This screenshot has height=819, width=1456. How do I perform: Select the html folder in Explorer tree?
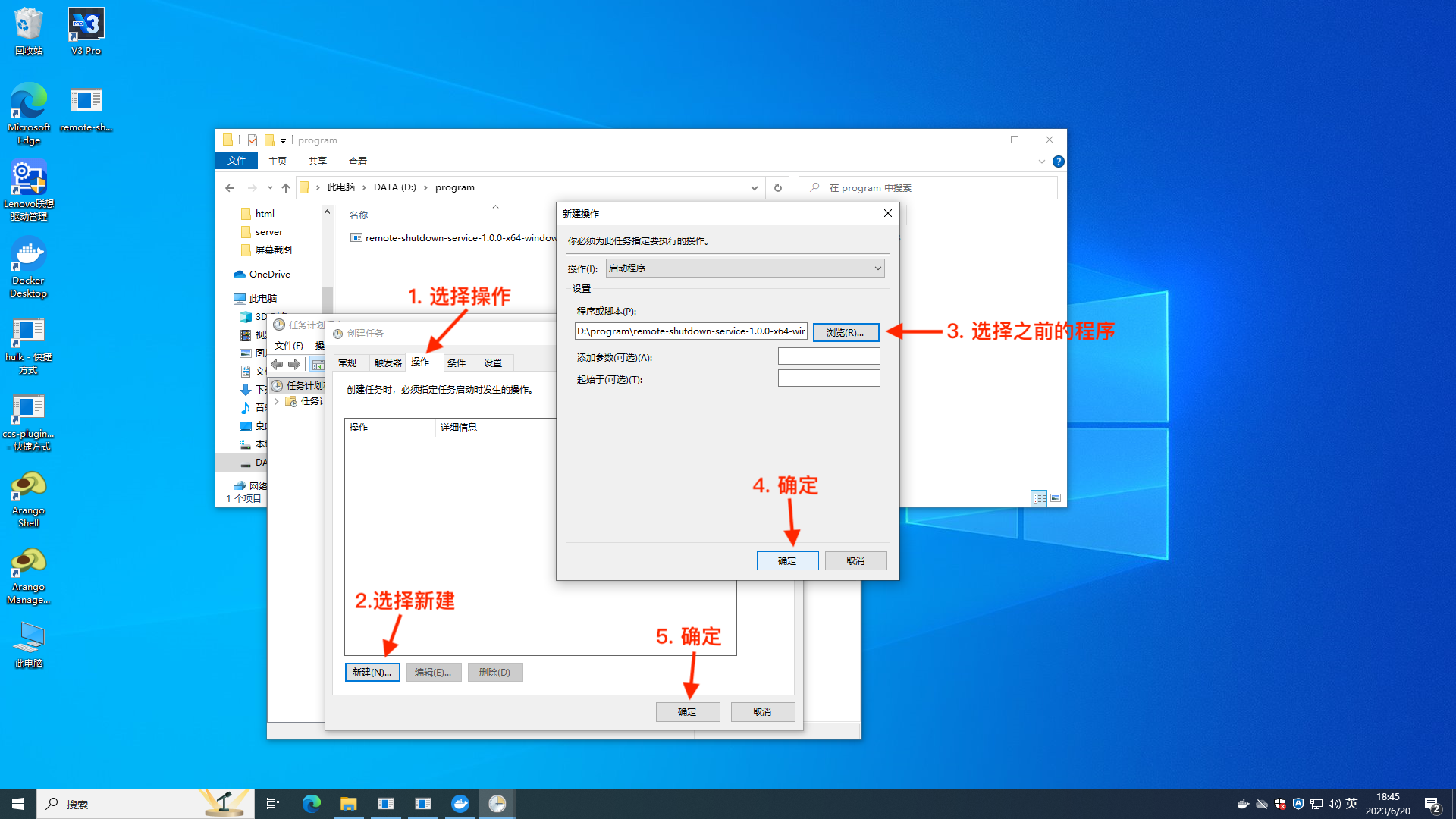tap(265, 214)
